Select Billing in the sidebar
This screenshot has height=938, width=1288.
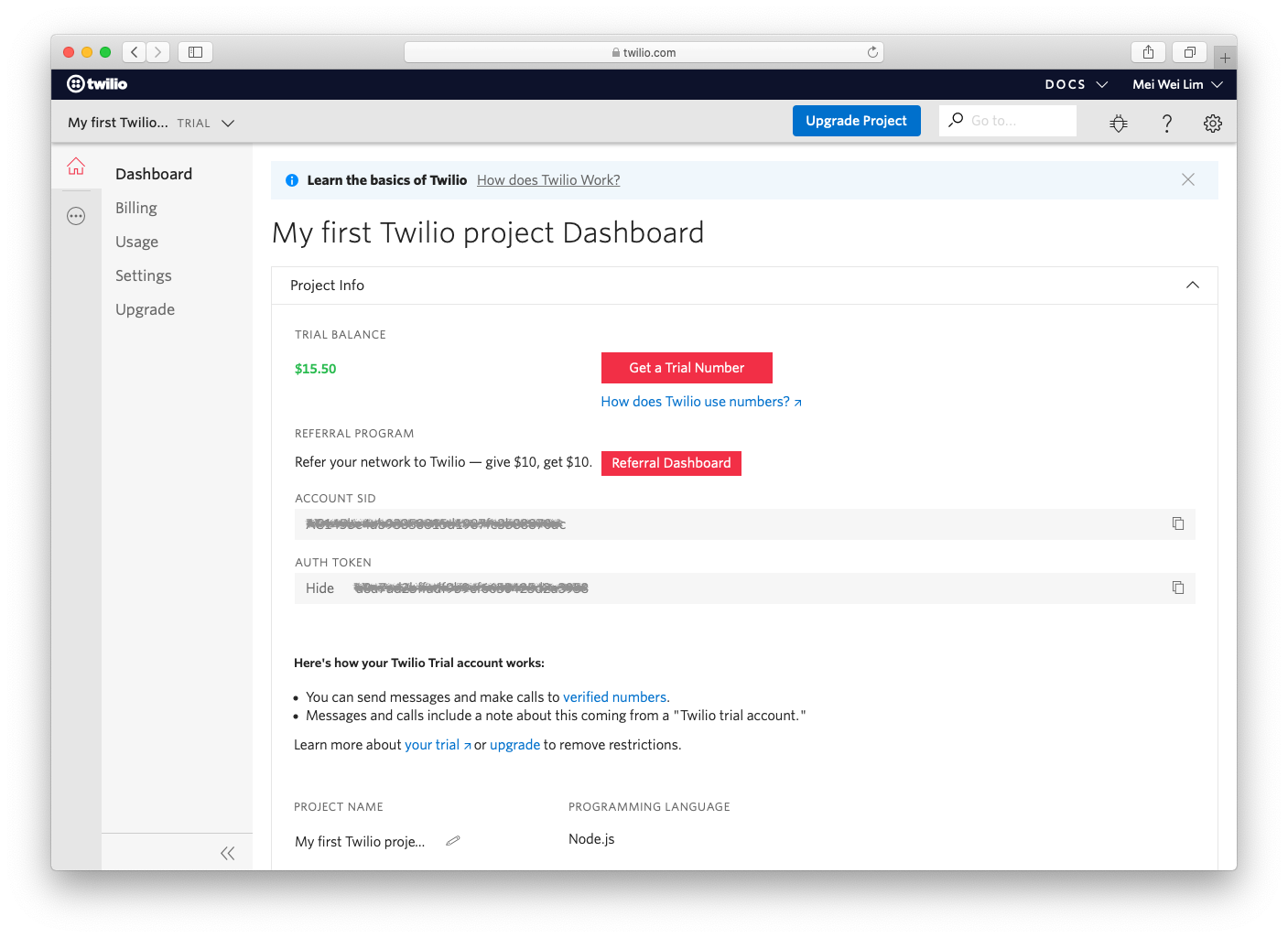pyautogui.click(x=136, y=208)
